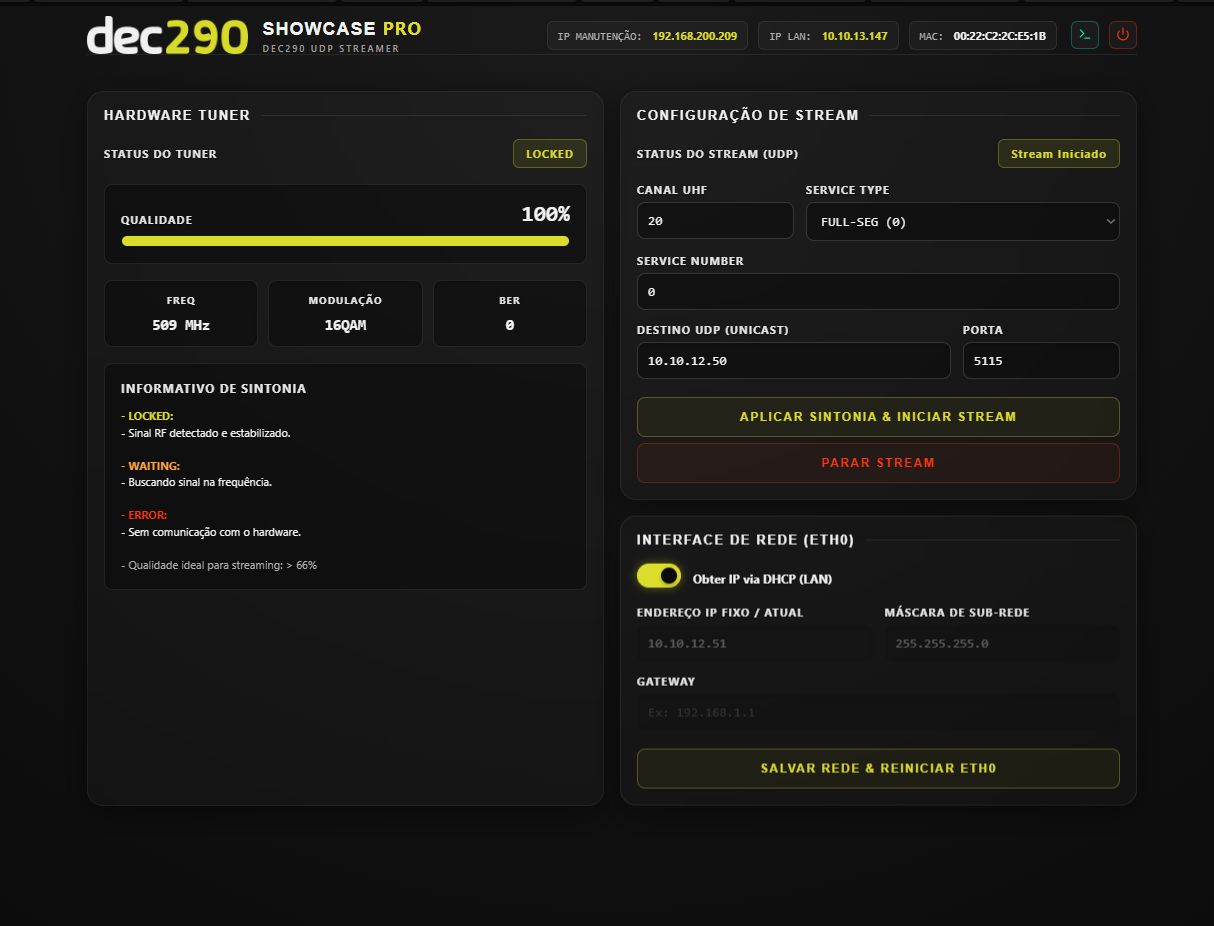Click the Configuração de Stream heading
Screen dimensions: 1214x926
(748, 115)
